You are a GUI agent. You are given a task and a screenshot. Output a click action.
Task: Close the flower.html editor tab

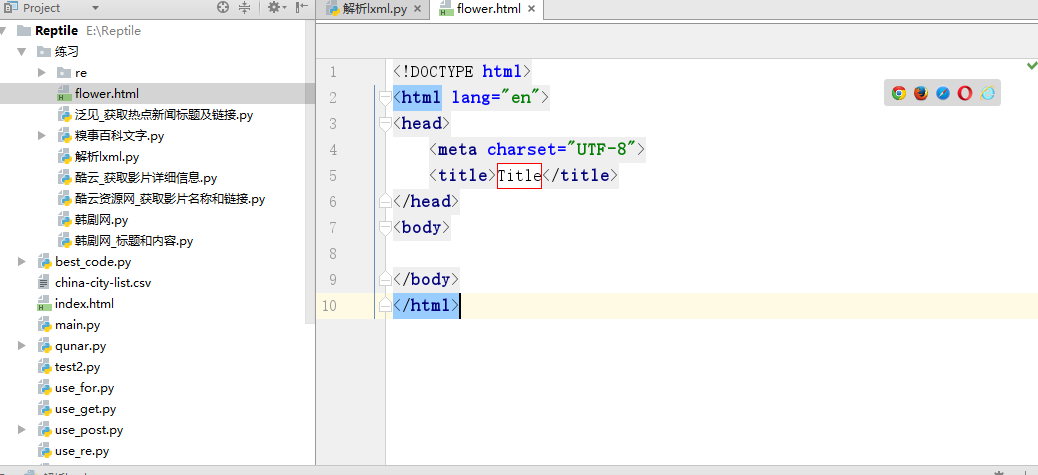[531, 9]
